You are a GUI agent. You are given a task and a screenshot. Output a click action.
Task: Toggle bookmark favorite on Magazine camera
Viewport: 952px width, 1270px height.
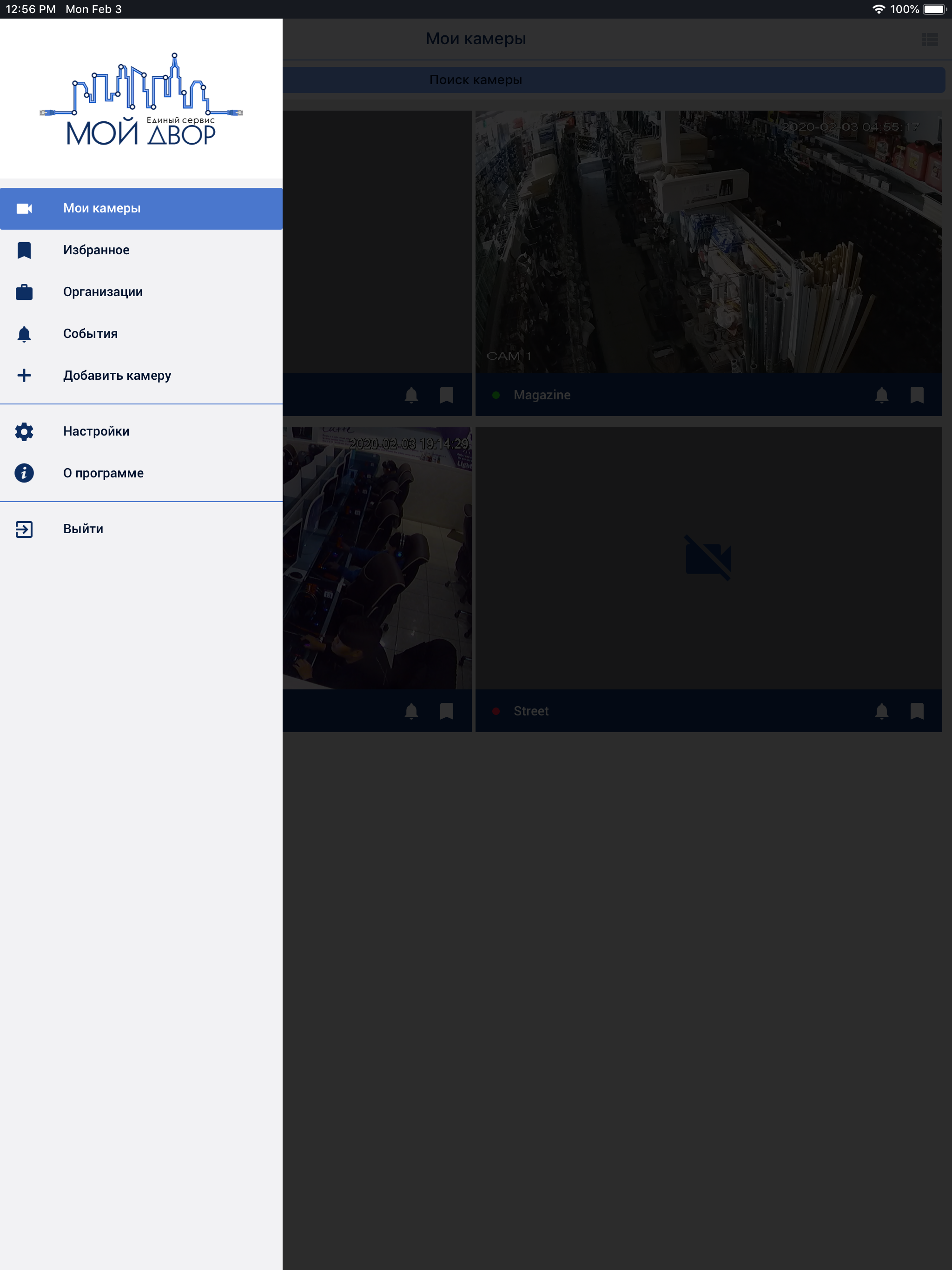click(917, 395)
